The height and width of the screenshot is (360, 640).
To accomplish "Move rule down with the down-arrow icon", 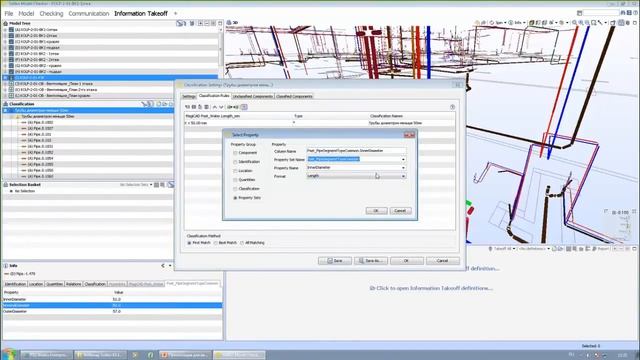I will point(221,107).
